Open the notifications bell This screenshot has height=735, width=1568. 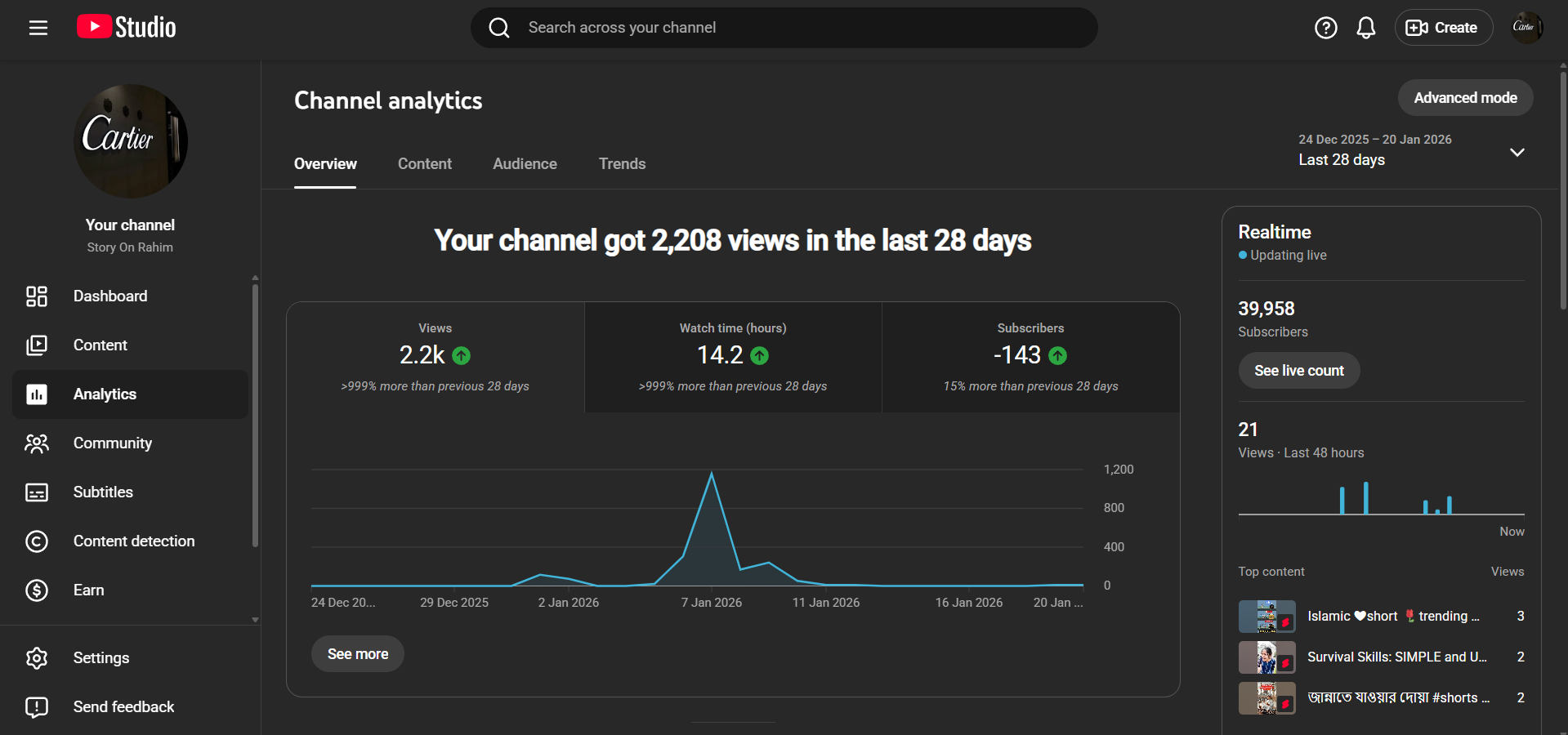[1365, 28]
